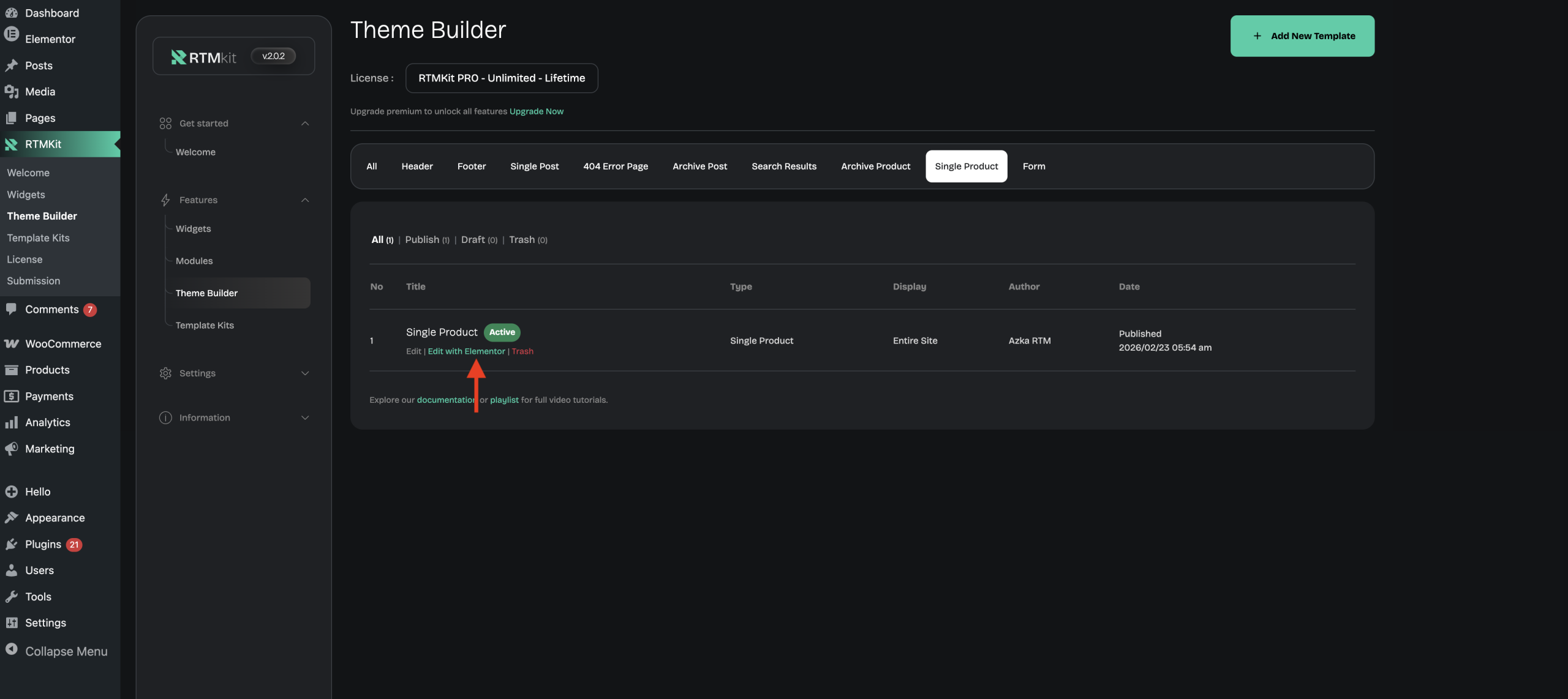Expand the Information section chevron
Viewport: 1568px width, 699px height.
(x=305, y=418)
